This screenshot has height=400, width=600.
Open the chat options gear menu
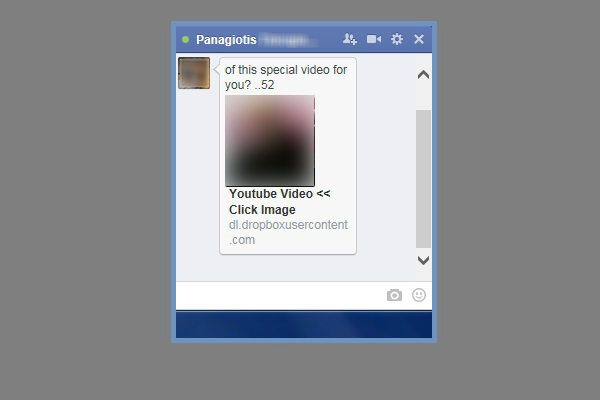(397, 39)
